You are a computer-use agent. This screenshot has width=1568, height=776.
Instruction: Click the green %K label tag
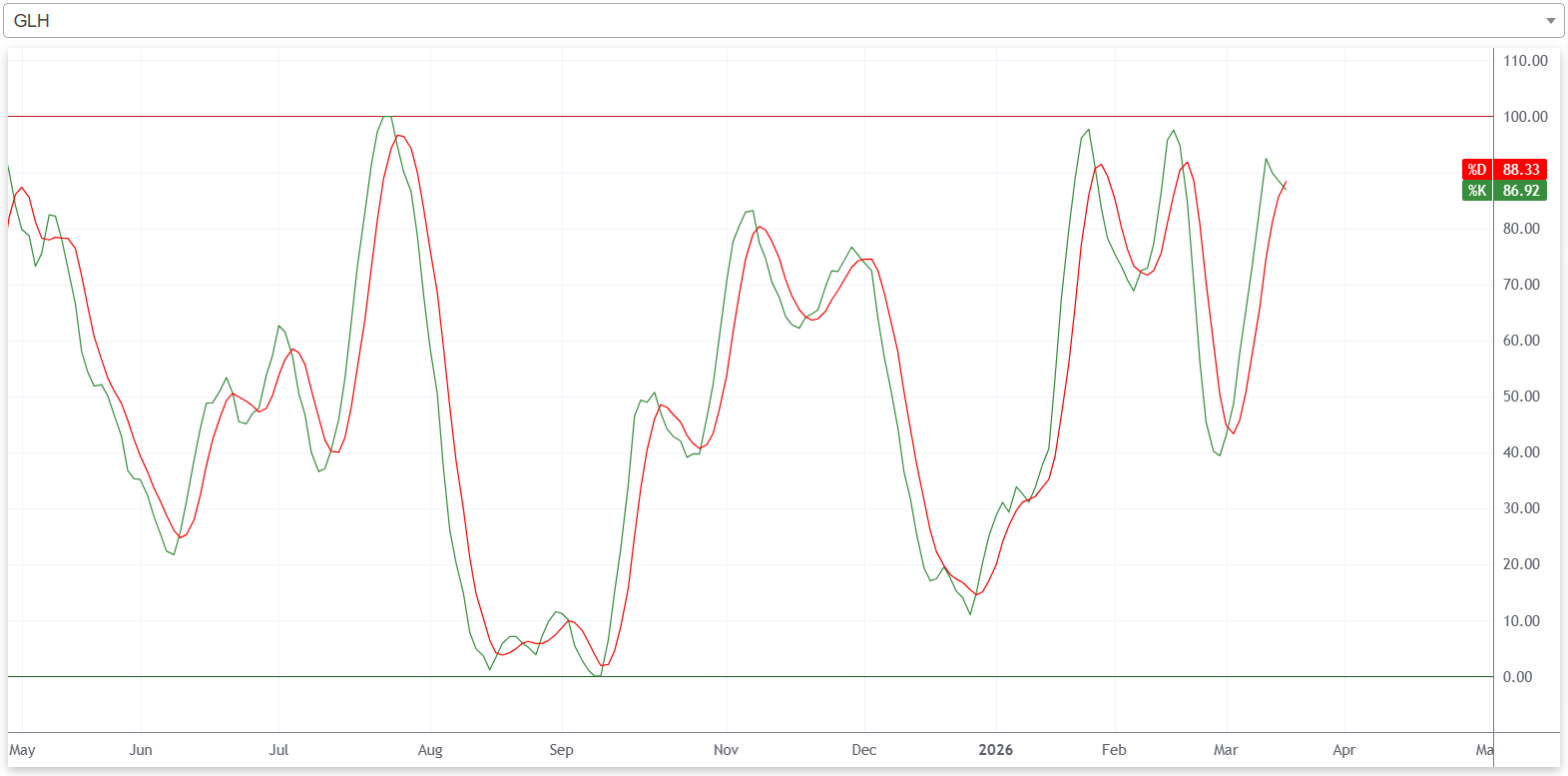pyautogui.click(x=1476, y=191)
